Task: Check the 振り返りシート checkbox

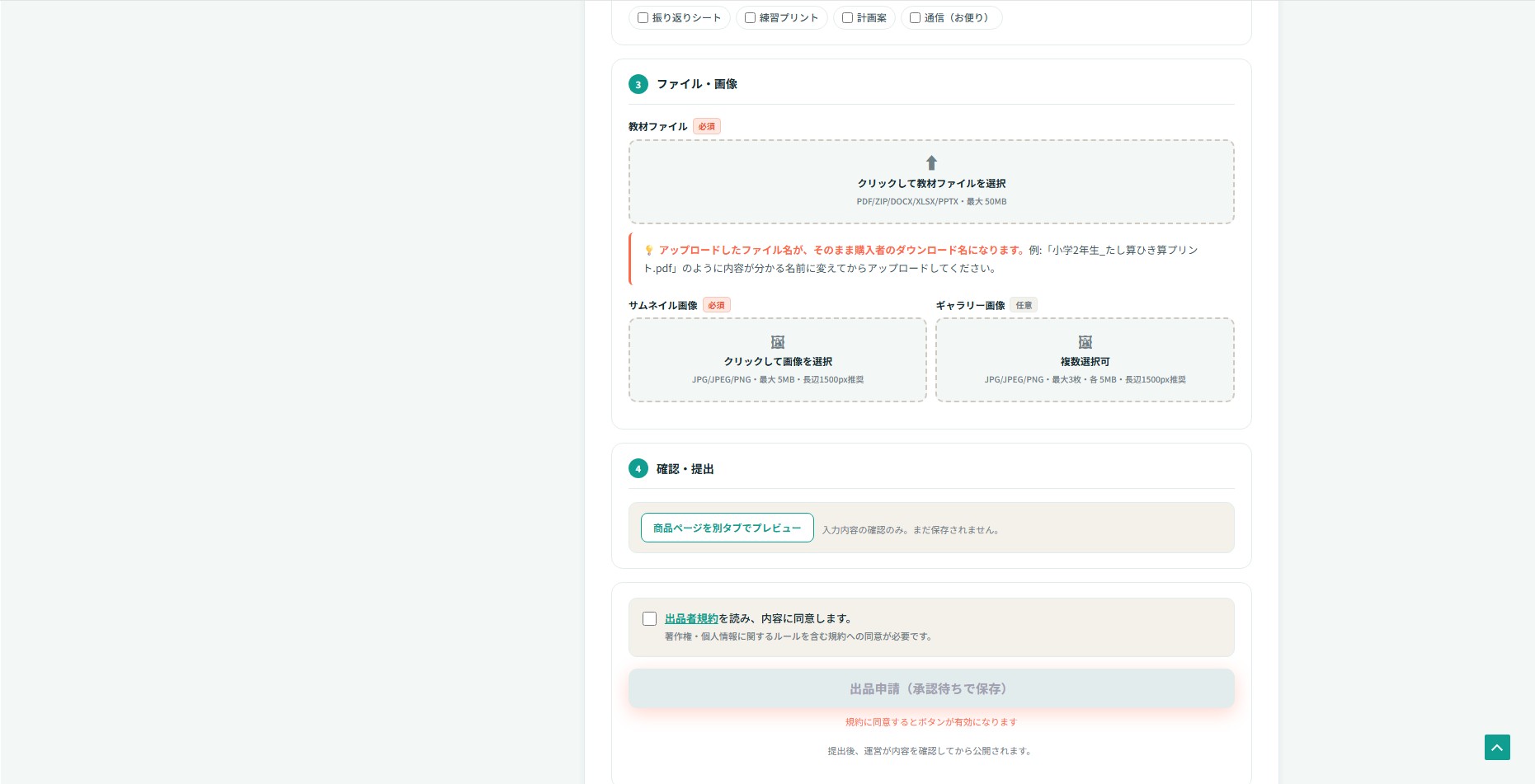Action: [x=643, y=17]
